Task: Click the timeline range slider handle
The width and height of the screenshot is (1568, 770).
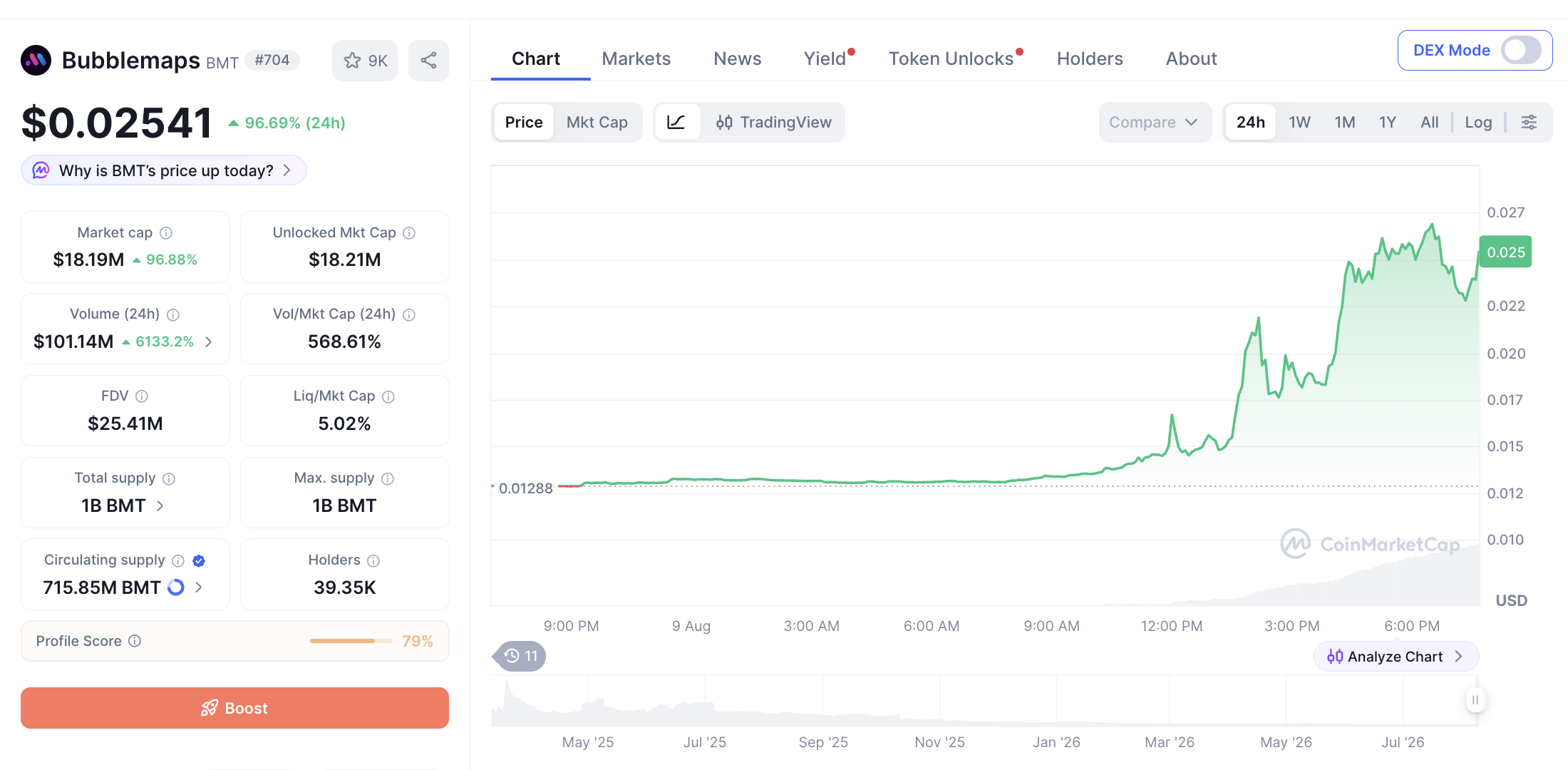Action: coord(1475,700)
